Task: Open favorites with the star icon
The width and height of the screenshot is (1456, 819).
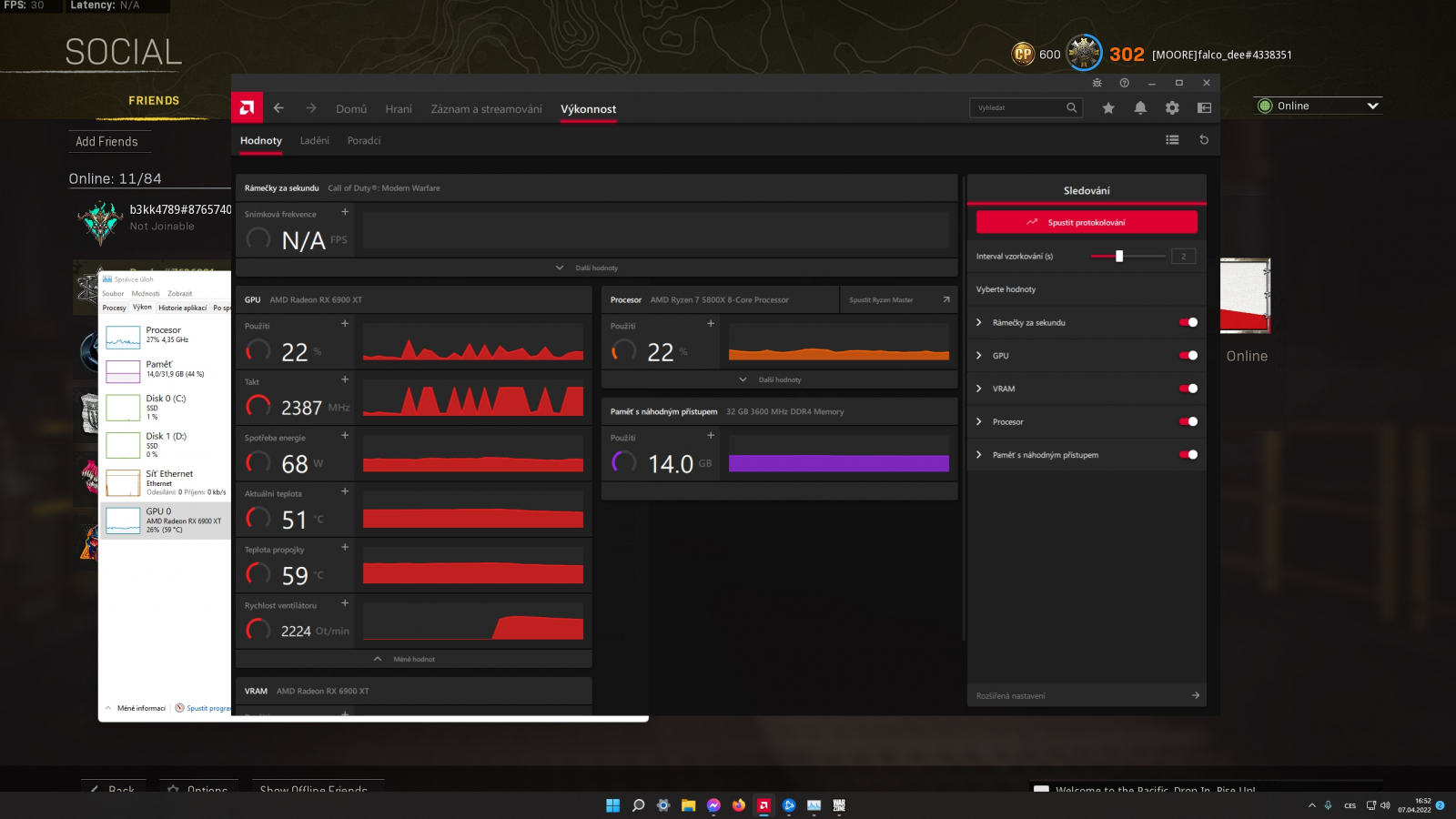Action: click(1108, 108)
